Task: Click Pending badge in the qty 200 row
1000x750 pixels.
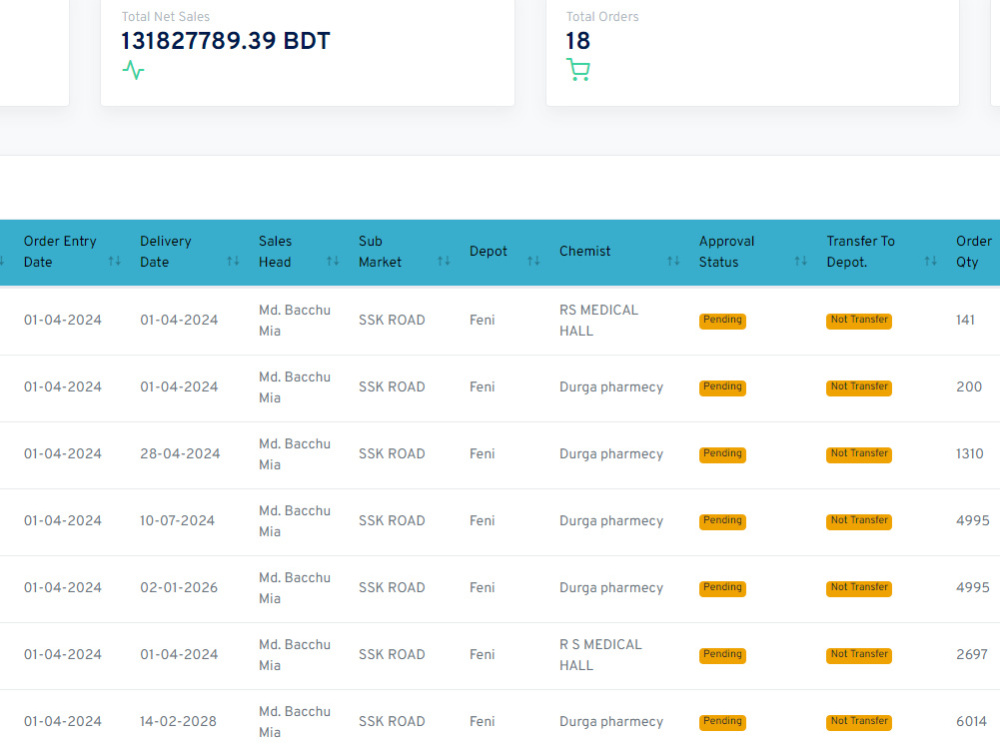Action: click(723, 387)
